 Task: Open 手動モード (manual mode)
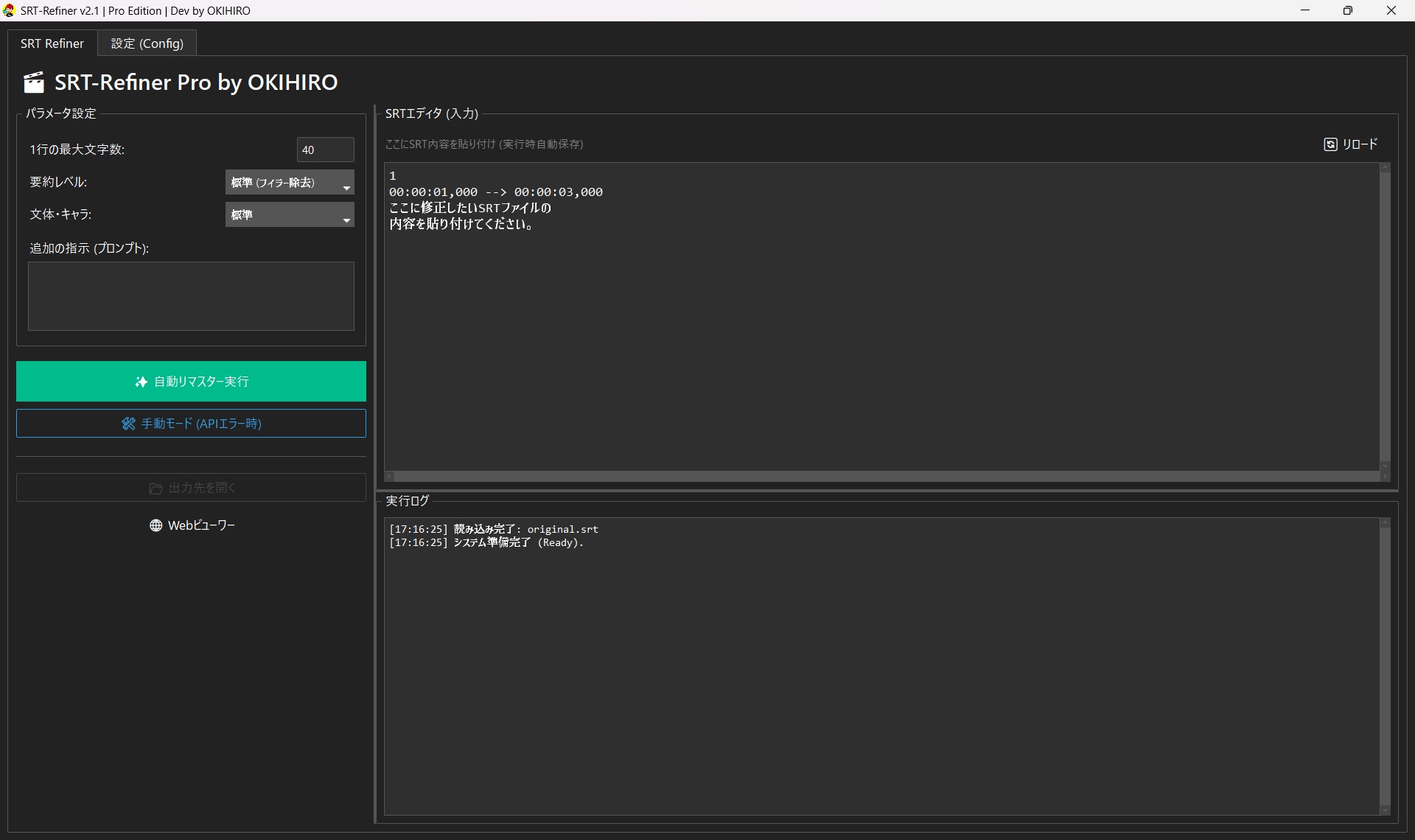191,424
